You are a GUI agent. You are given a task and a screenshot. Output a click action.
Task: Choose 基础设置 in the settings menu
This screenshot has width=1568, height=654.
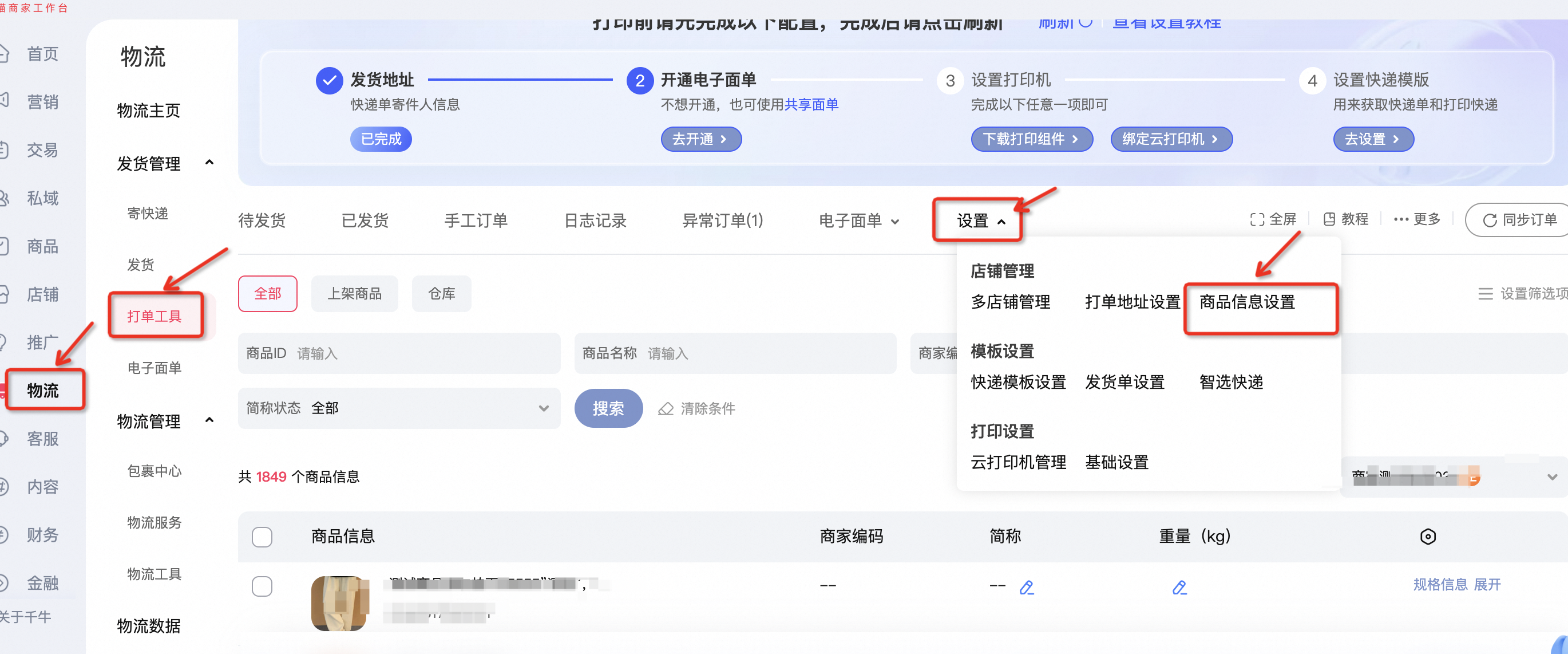[x=1116, y=462]
